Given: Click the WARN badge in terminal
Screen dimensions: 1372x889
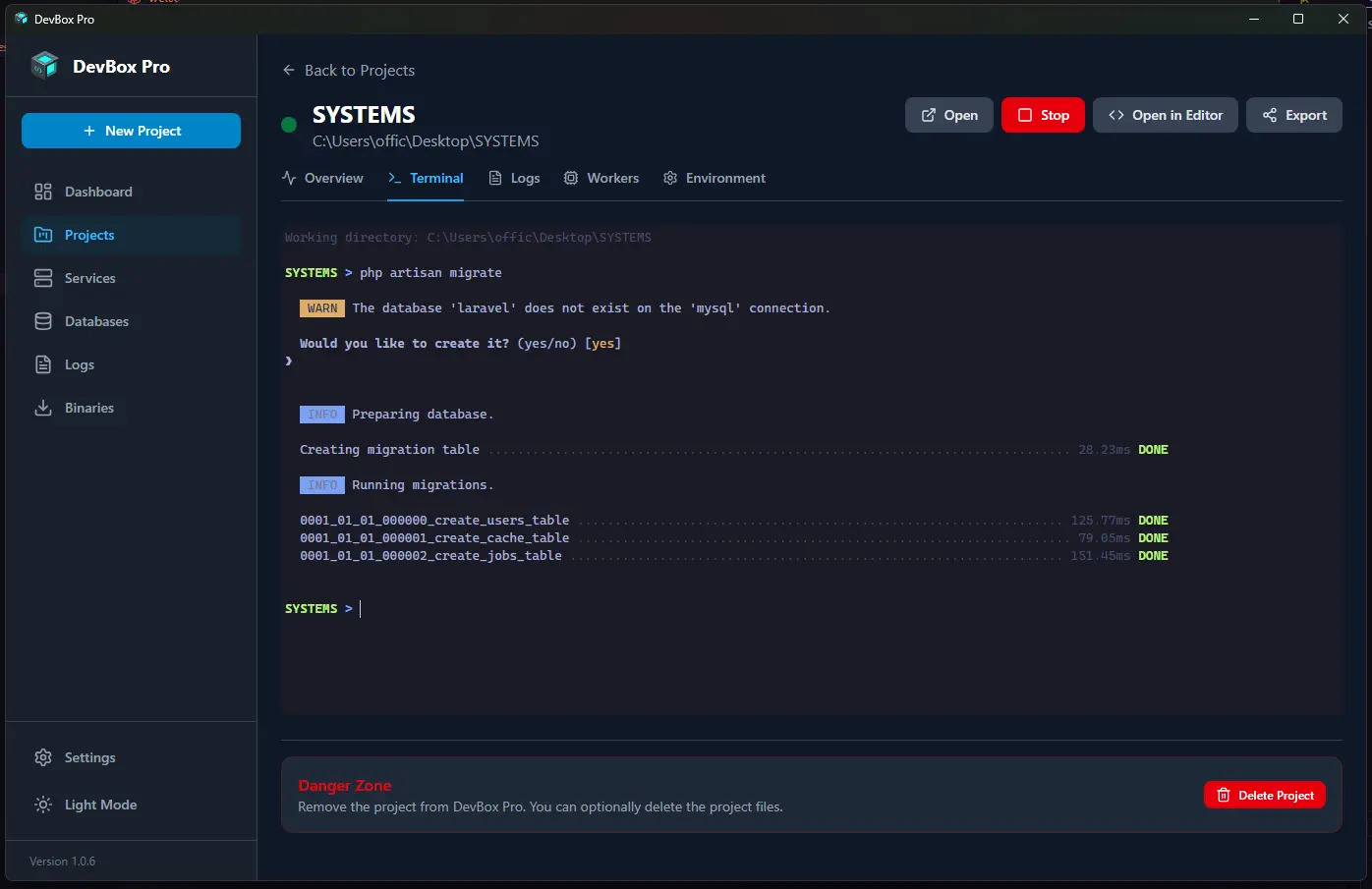Looking at the screenshot, I should pos(322,308).
